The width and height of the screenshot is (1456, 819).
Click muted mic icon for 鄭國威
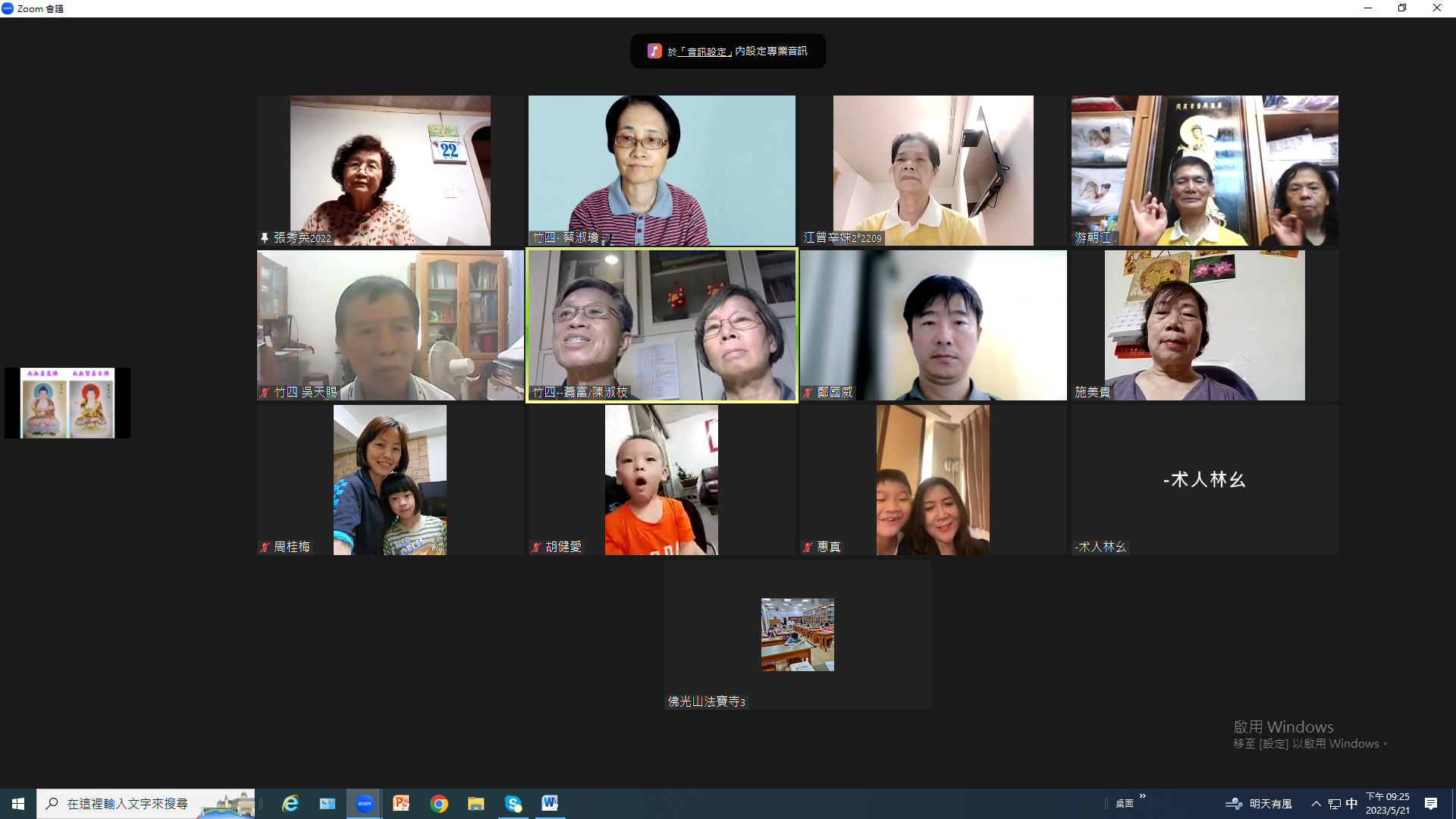(808, 393)
